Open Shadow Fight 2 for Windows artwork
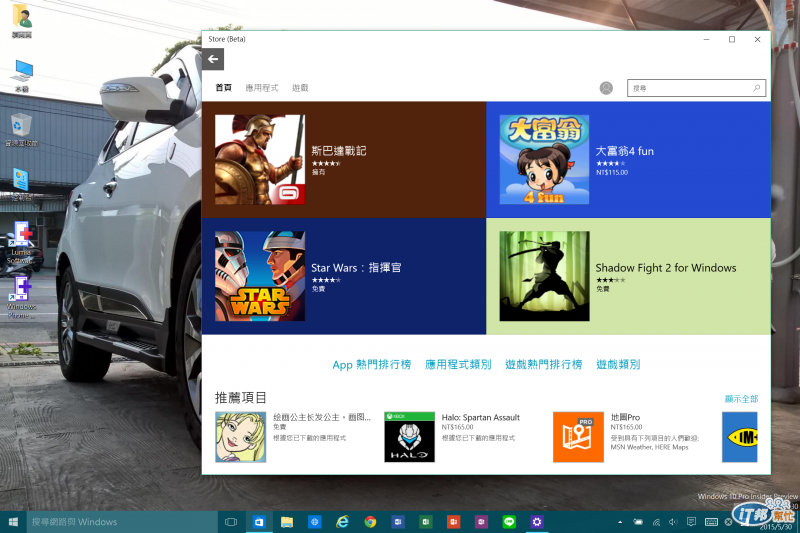800x533 pixels. [x=544, y=276]
